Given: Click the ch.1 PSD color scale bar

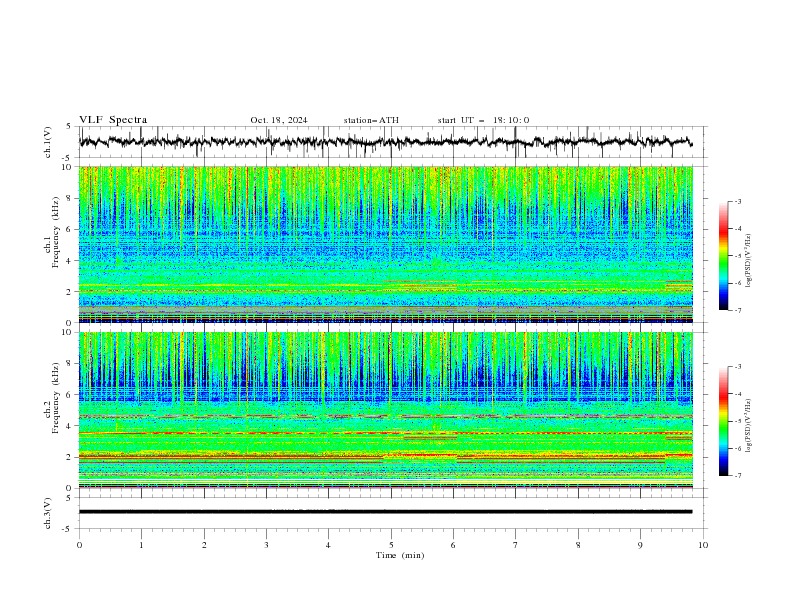Looking at the screenshot, I should pos(724,256).
